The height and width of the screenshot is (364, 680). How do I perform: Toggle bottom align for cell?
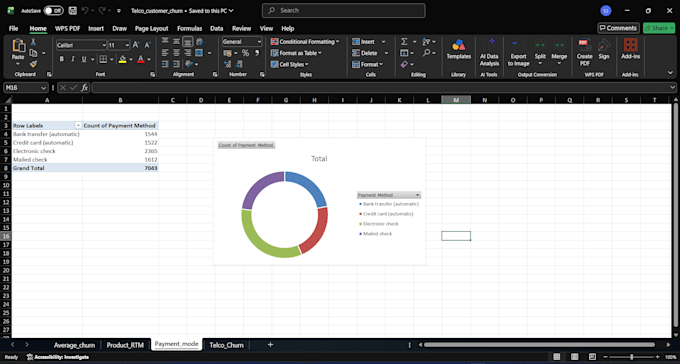(x=187, y=42)
